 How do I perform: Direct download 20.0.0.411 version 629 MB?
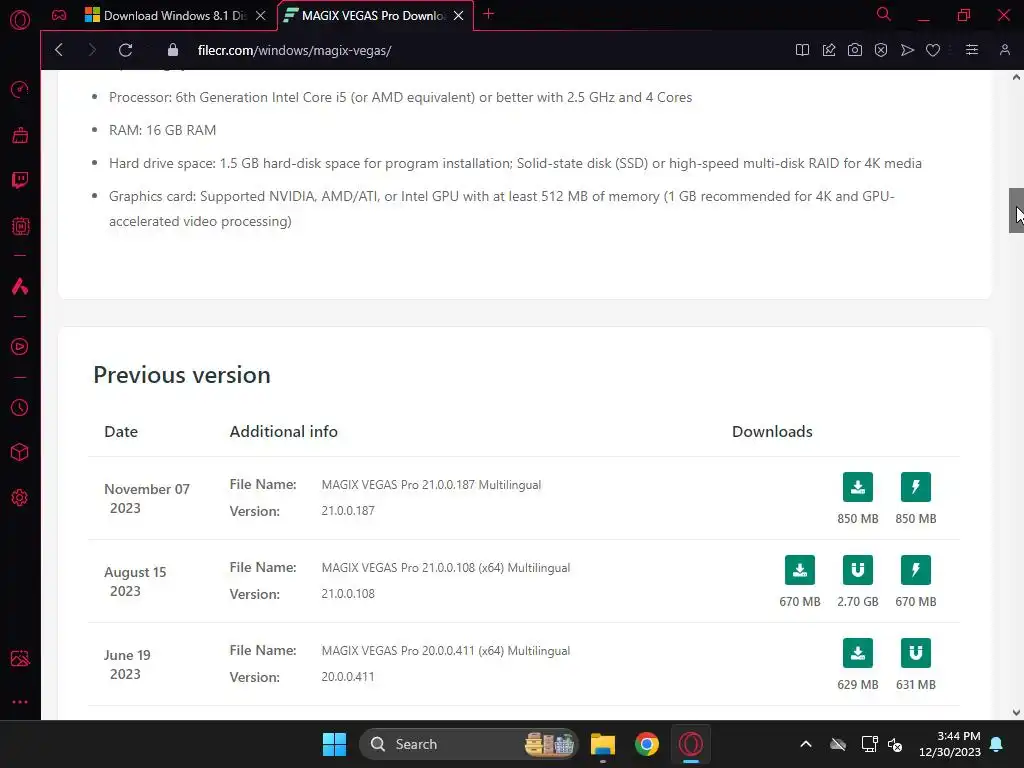857,653
